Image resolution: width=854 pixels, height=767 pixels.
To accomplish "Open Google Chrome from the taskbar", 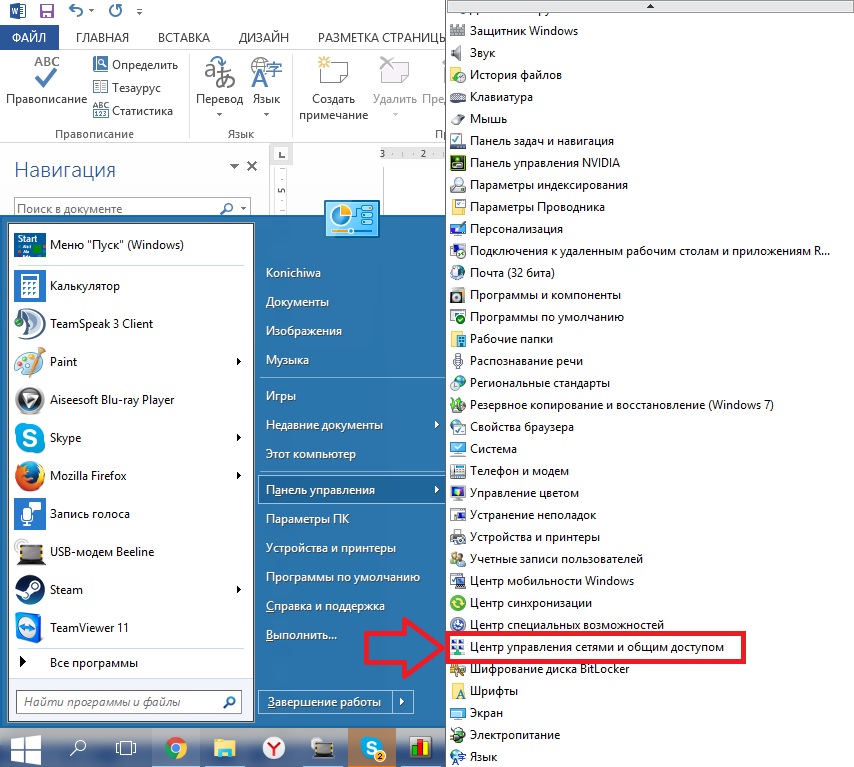I will pyautogui.click(x=176, y=747).
